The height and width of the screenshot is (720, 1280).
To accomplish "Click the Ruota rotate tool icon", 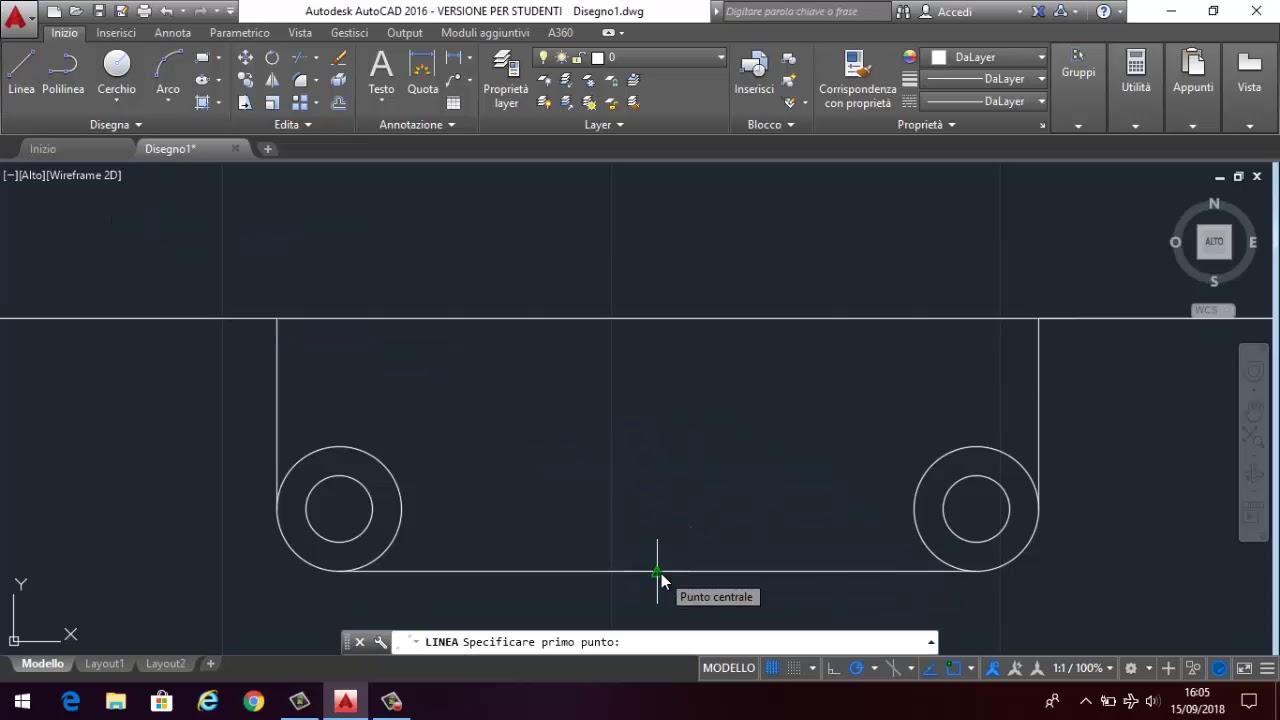I will [x=272, y=57].
